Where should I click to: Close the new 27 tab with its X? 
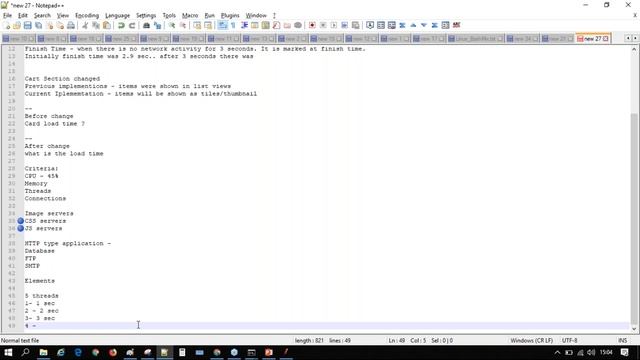[x=606, y=39]
